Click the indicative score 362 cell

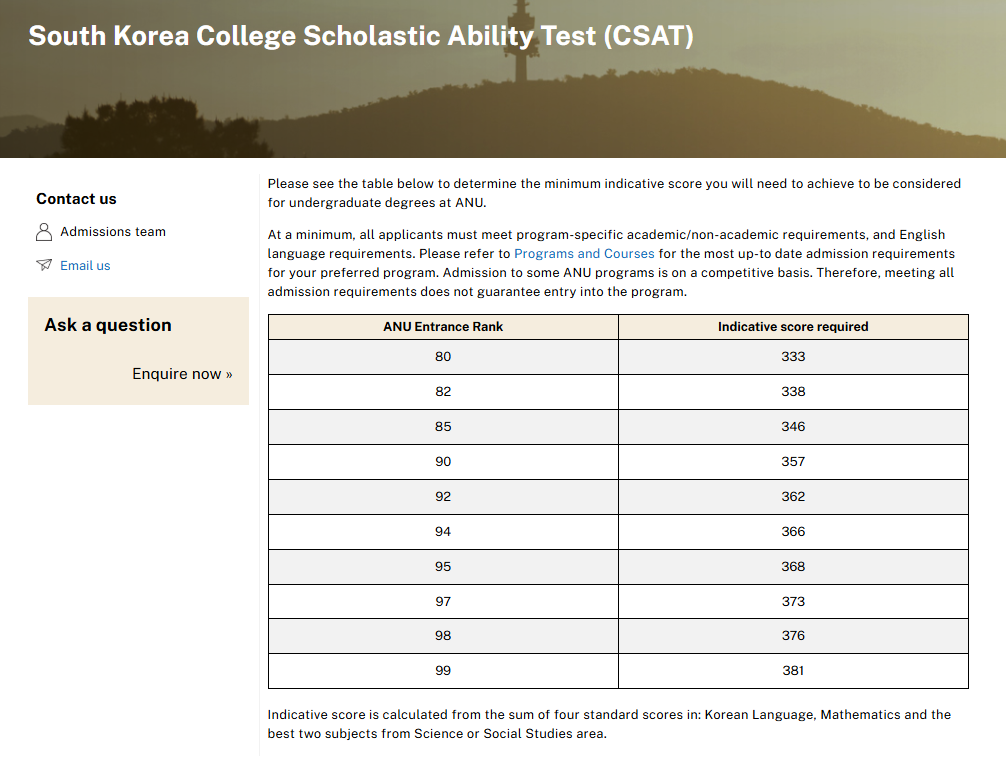coord(793,497)
